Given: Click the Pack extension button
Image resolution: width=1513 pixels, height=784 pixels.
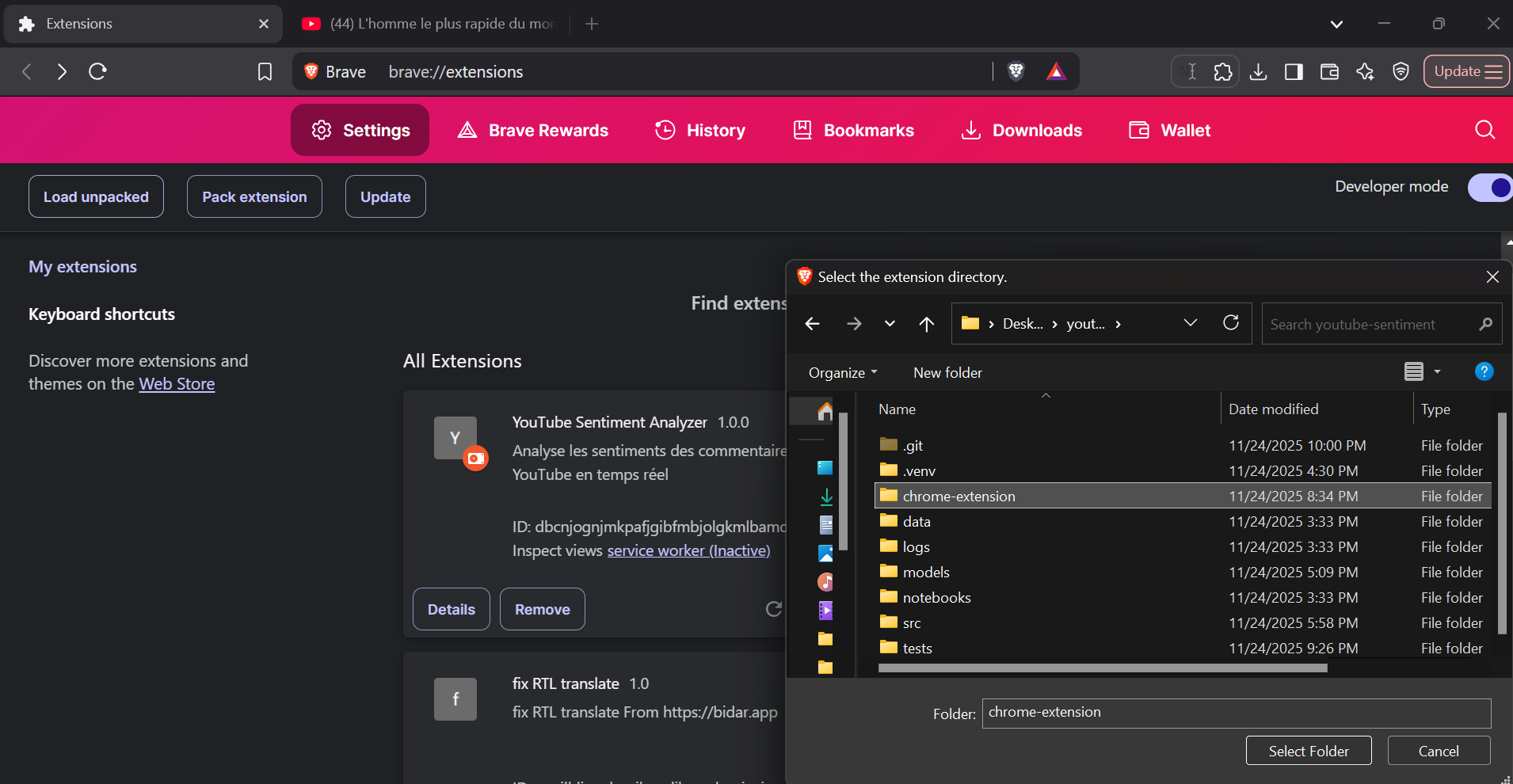Looking at the screenshot, I should (254, 196).
